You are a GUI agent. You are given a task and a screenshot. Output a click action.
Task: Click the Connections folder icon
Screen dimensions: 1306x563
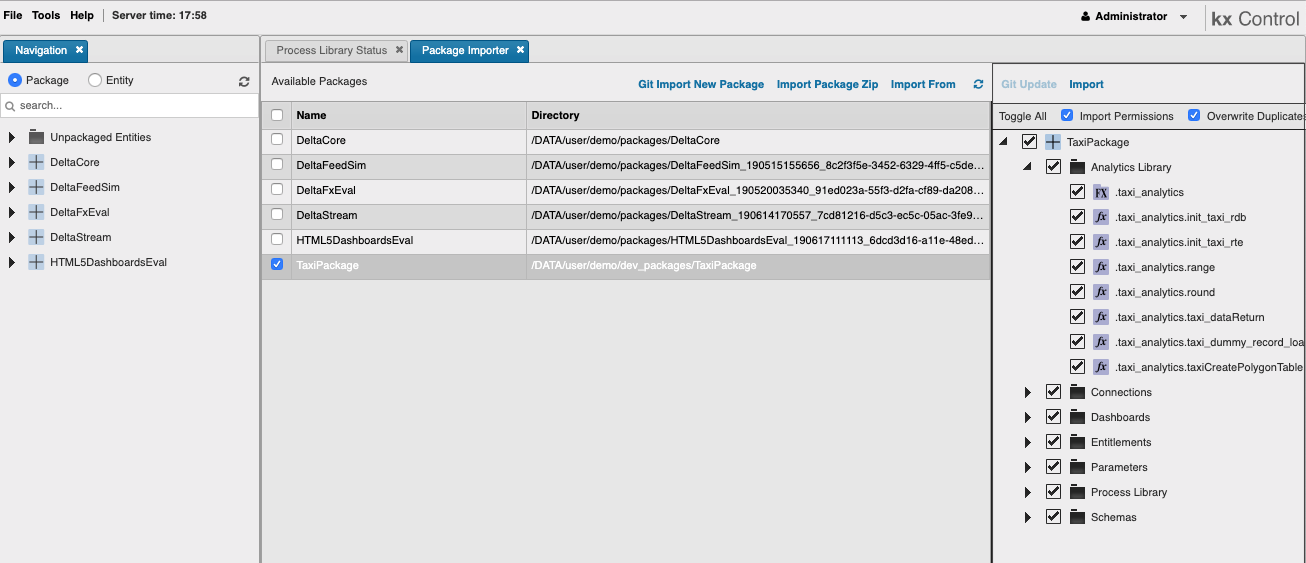pos(1077,392)
